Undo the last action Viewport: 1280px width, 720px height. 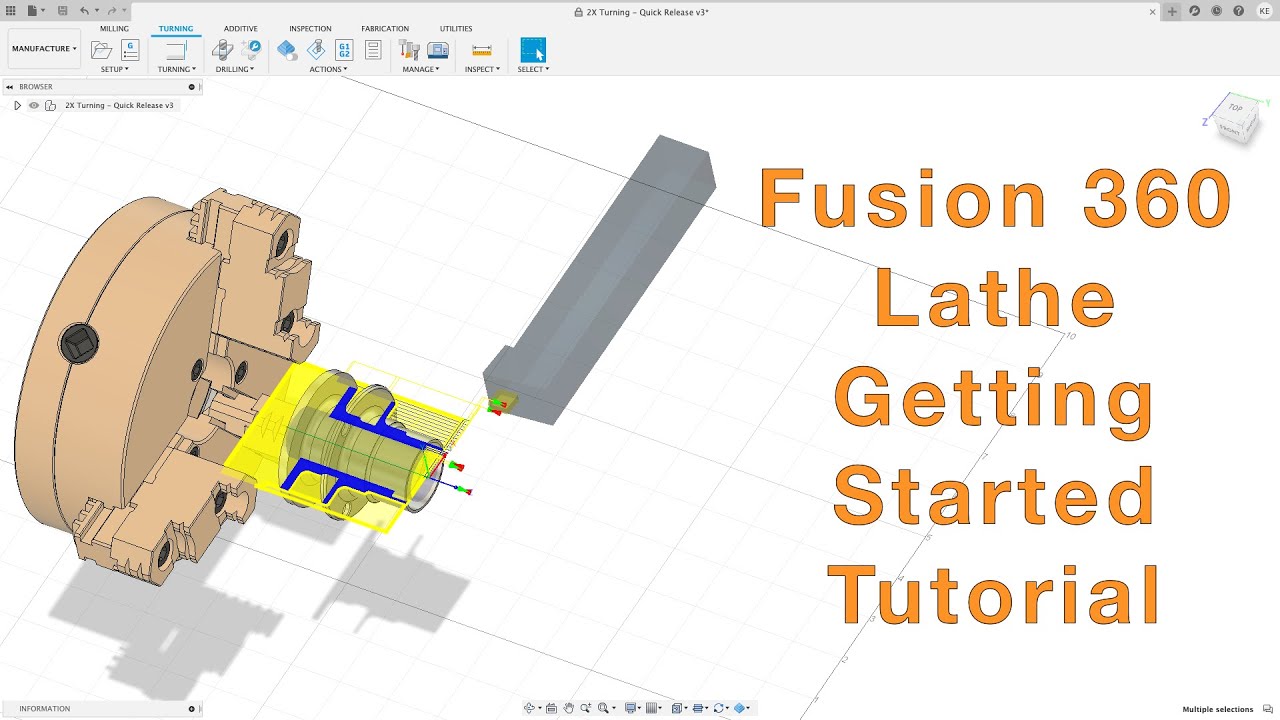85,11
